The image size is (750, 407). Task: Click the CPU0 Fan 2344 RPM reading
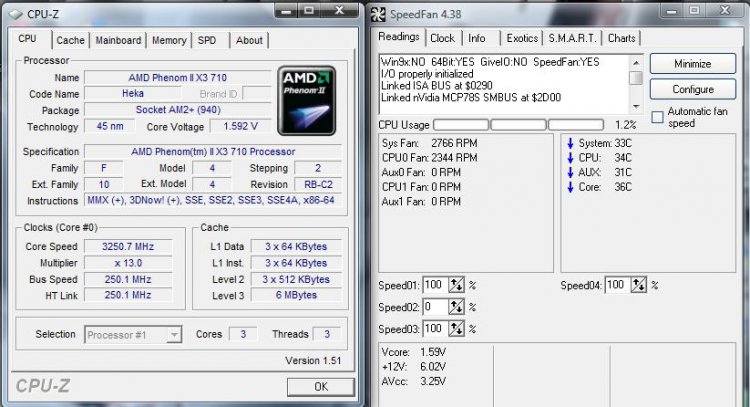430,158
